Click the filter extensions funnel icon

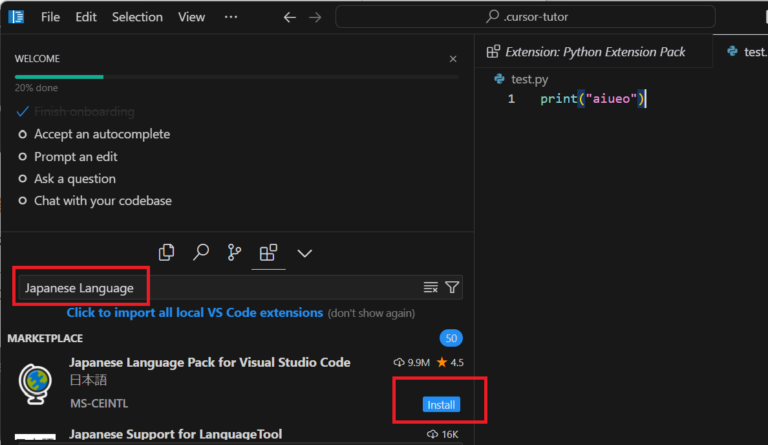coord(452,288)
